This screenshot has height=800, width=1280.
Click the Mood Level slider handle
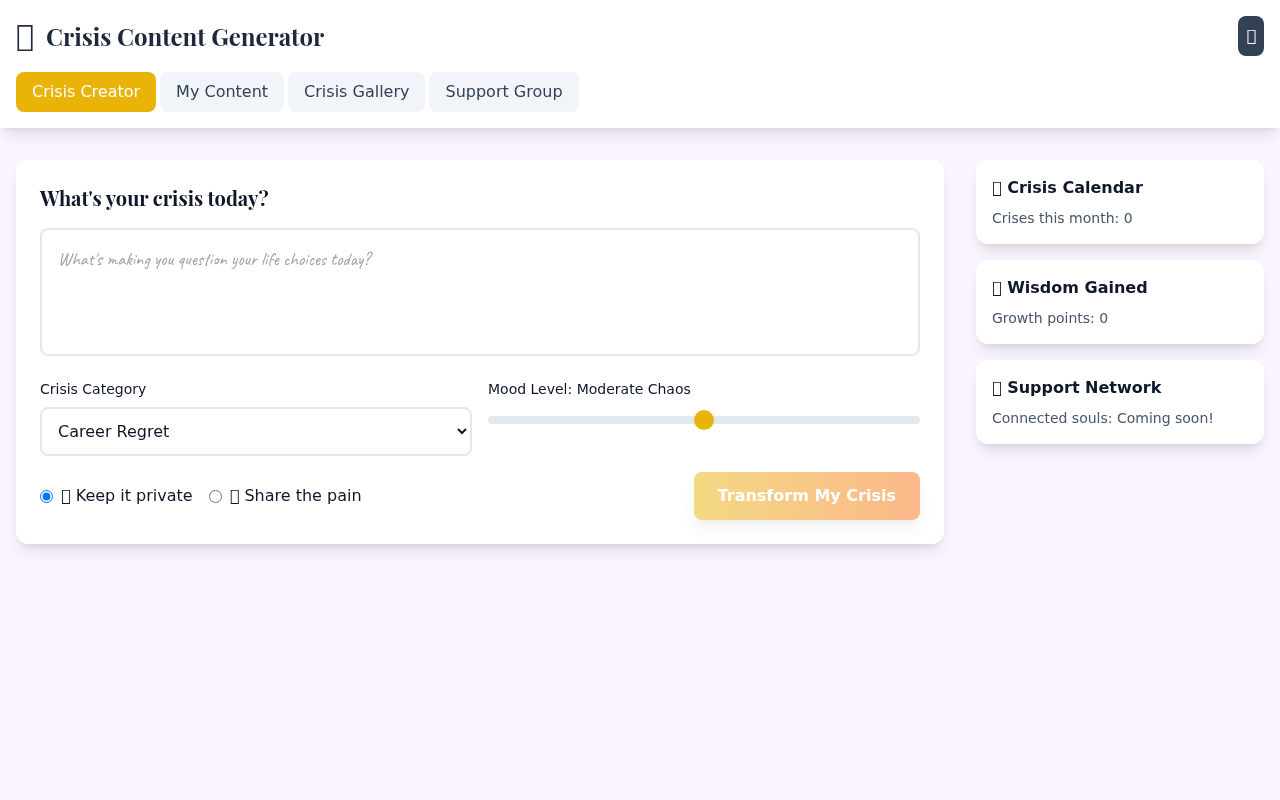704,420
